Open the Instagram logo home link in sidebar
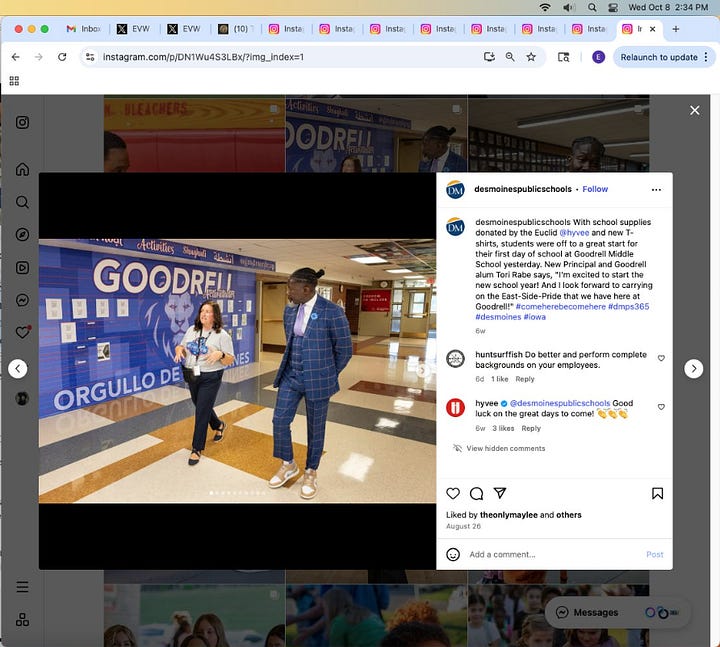720x647 pixels. [x=22, y=122]
